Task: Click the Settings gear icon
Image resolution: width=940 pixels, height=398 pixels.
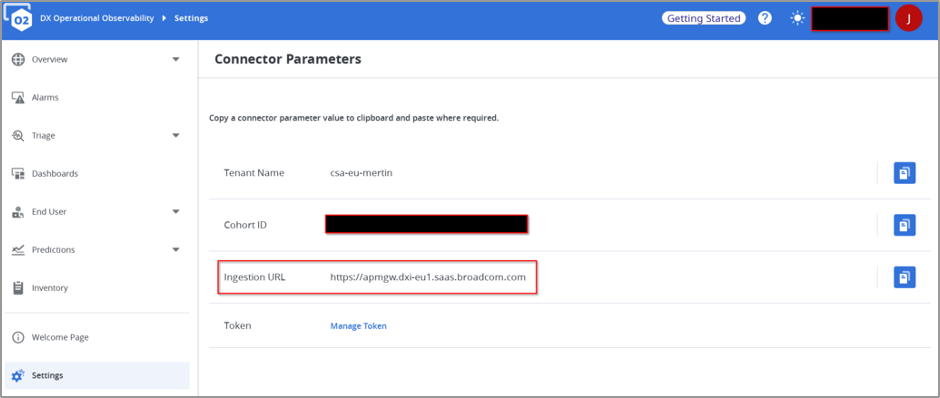Action: (18, 376)
